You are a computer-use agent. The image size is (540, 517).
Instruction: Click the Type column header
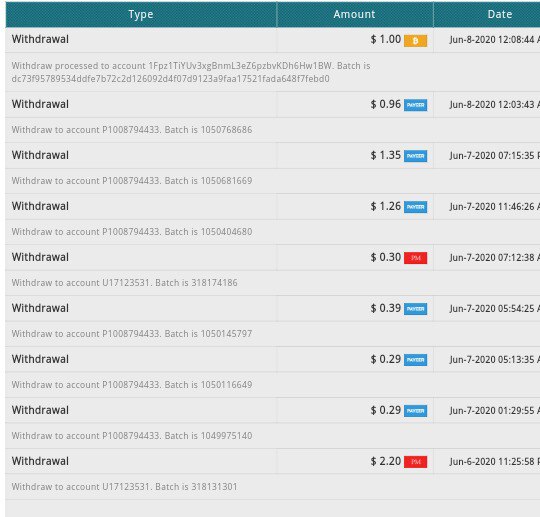coord(141,14)
